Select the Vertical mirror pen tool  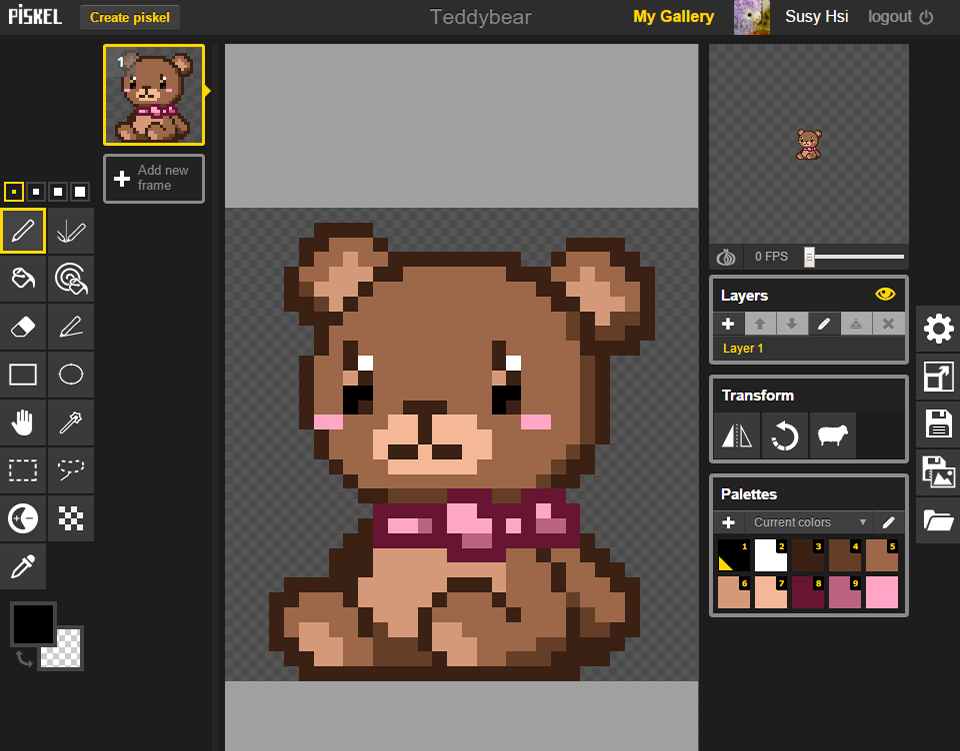[71, 231]
